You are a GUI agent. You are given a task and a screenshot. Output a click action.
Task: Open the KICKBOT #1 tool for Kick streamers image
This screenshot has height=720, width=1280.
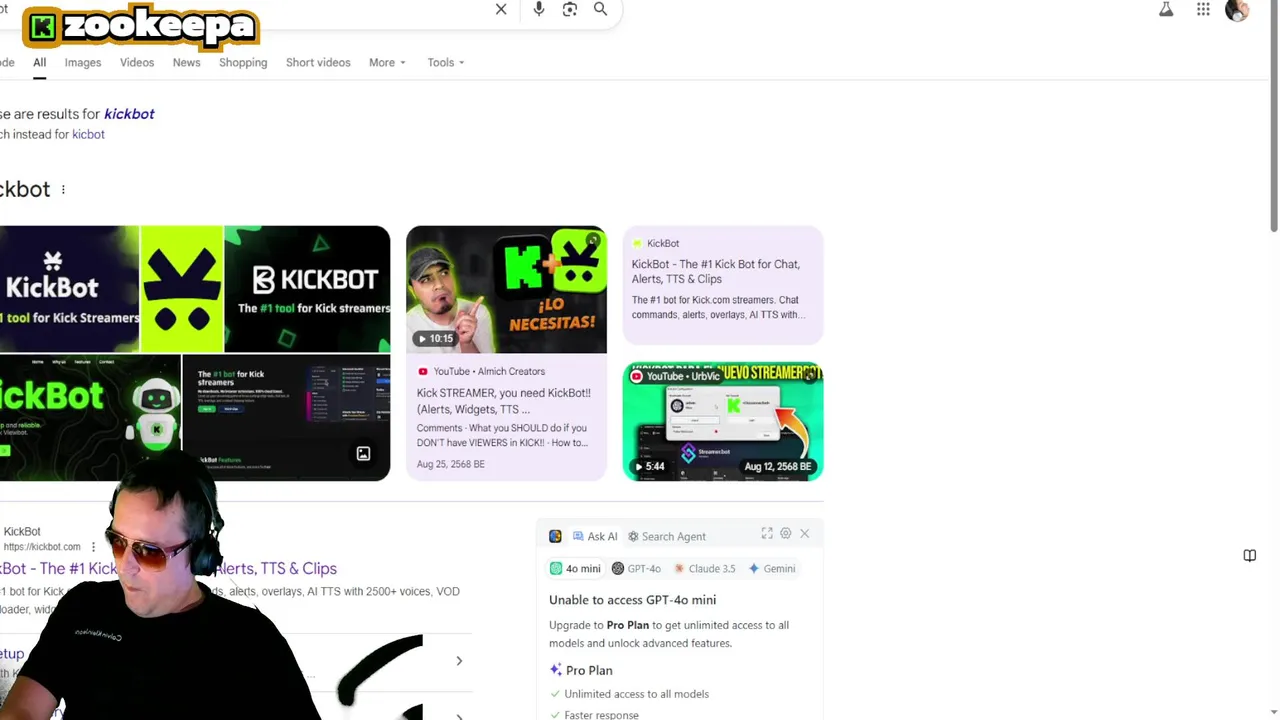pos(307,288)
